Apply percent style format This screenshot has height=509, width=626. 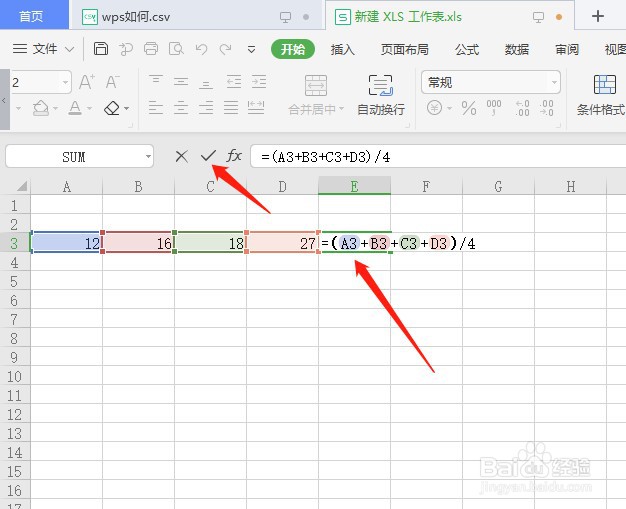point(469,108)
